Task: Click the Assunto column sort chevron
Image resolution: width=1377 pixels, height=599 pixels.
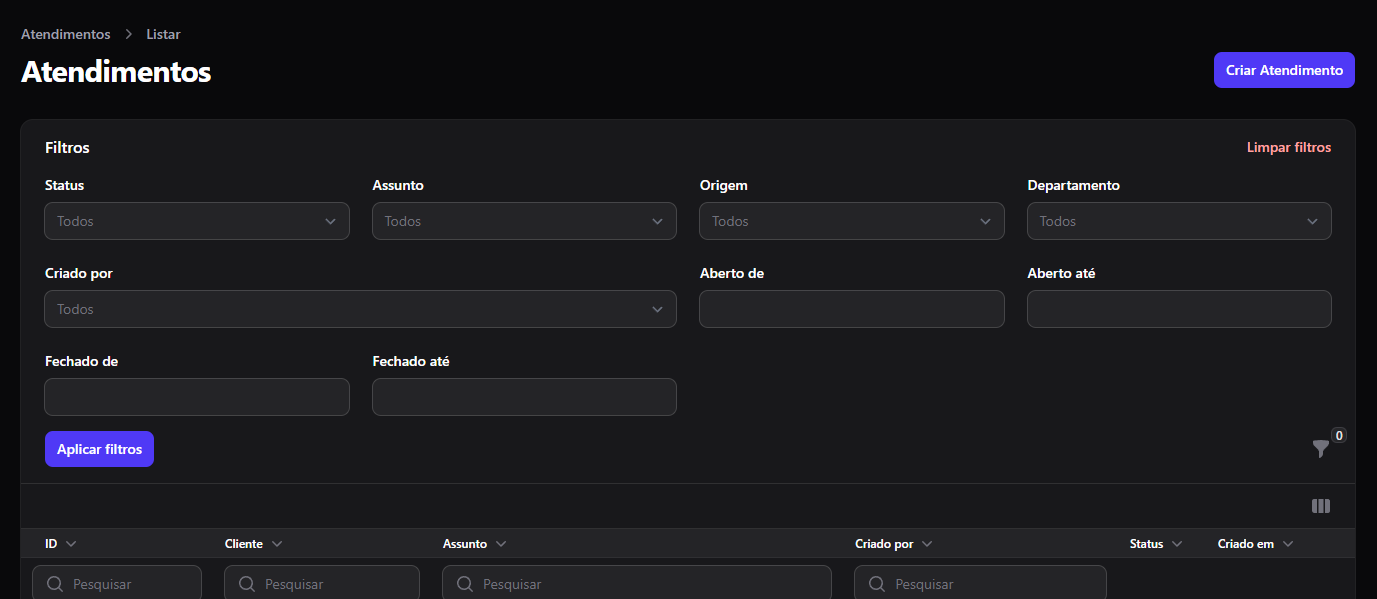Action: pos(501,544)
